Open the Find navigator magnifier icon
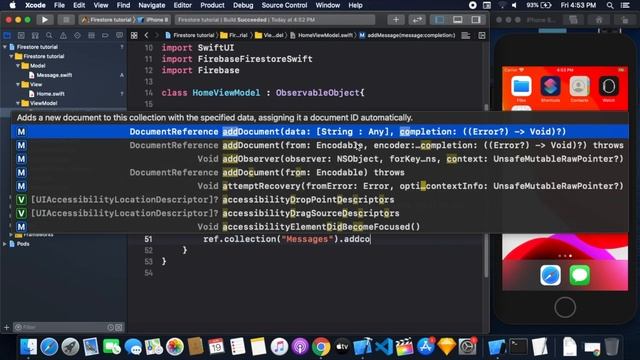 coord(49,36)
